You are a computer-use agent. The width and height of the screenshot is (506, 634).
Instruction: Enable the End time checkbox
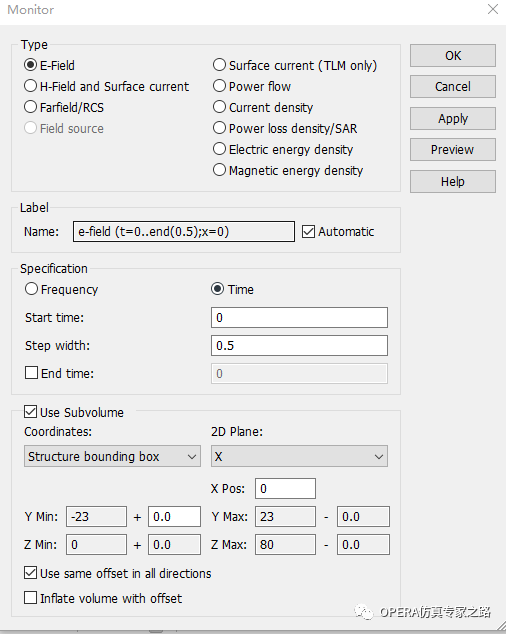pos(31,373)
